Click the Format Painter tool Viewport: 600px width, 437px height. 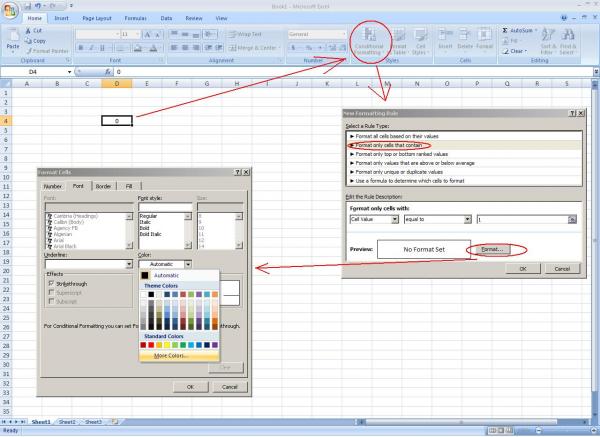tap(50, 50)
